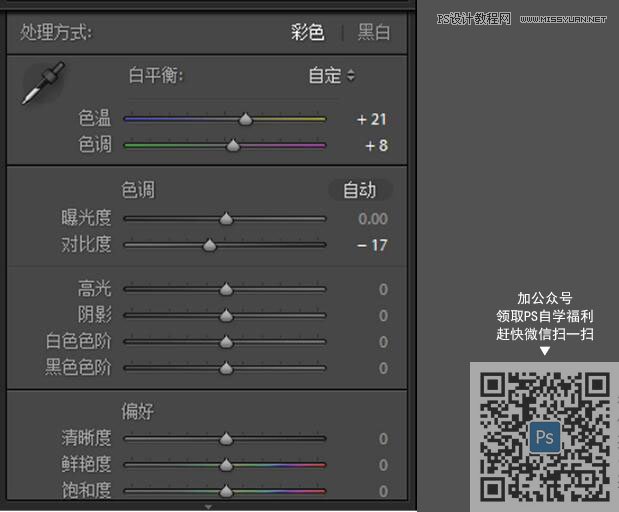This screenshot has height=512, width=619.
Task: Click the 阴影 shadows slider handle
Action: (226, 315)
